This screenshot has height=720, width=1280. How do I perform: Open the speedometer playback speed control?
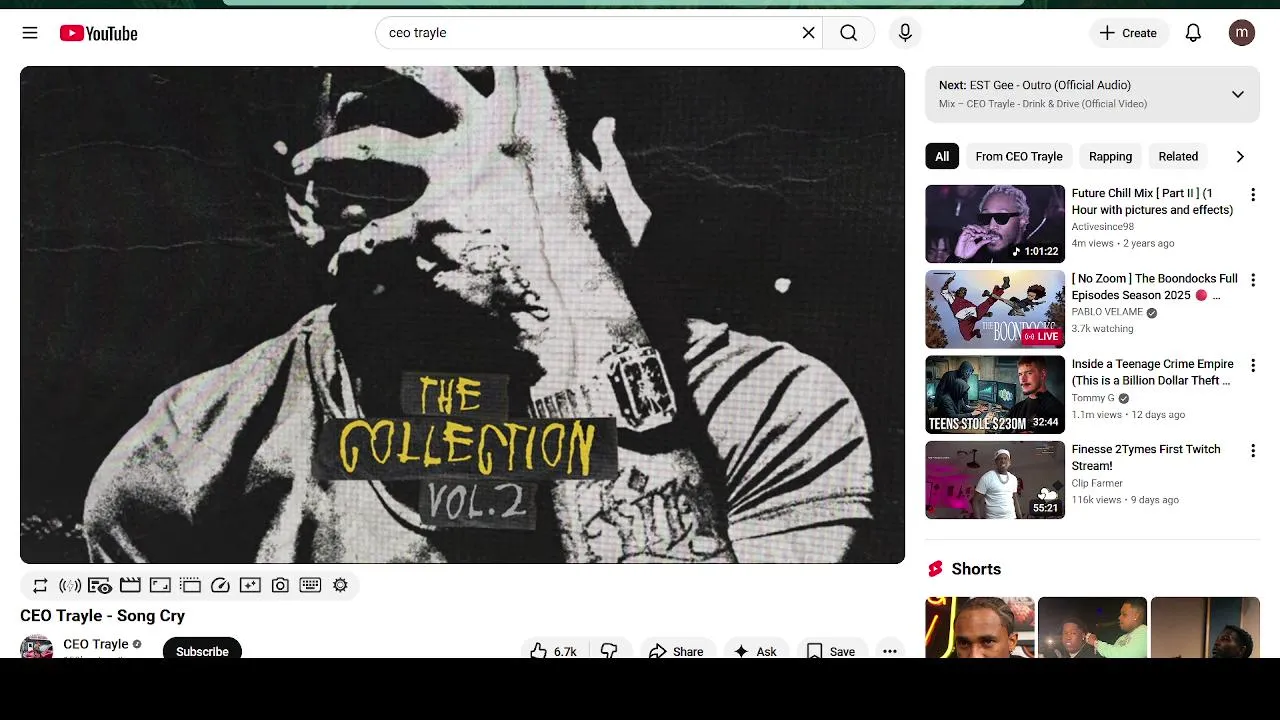coord(220,586)
